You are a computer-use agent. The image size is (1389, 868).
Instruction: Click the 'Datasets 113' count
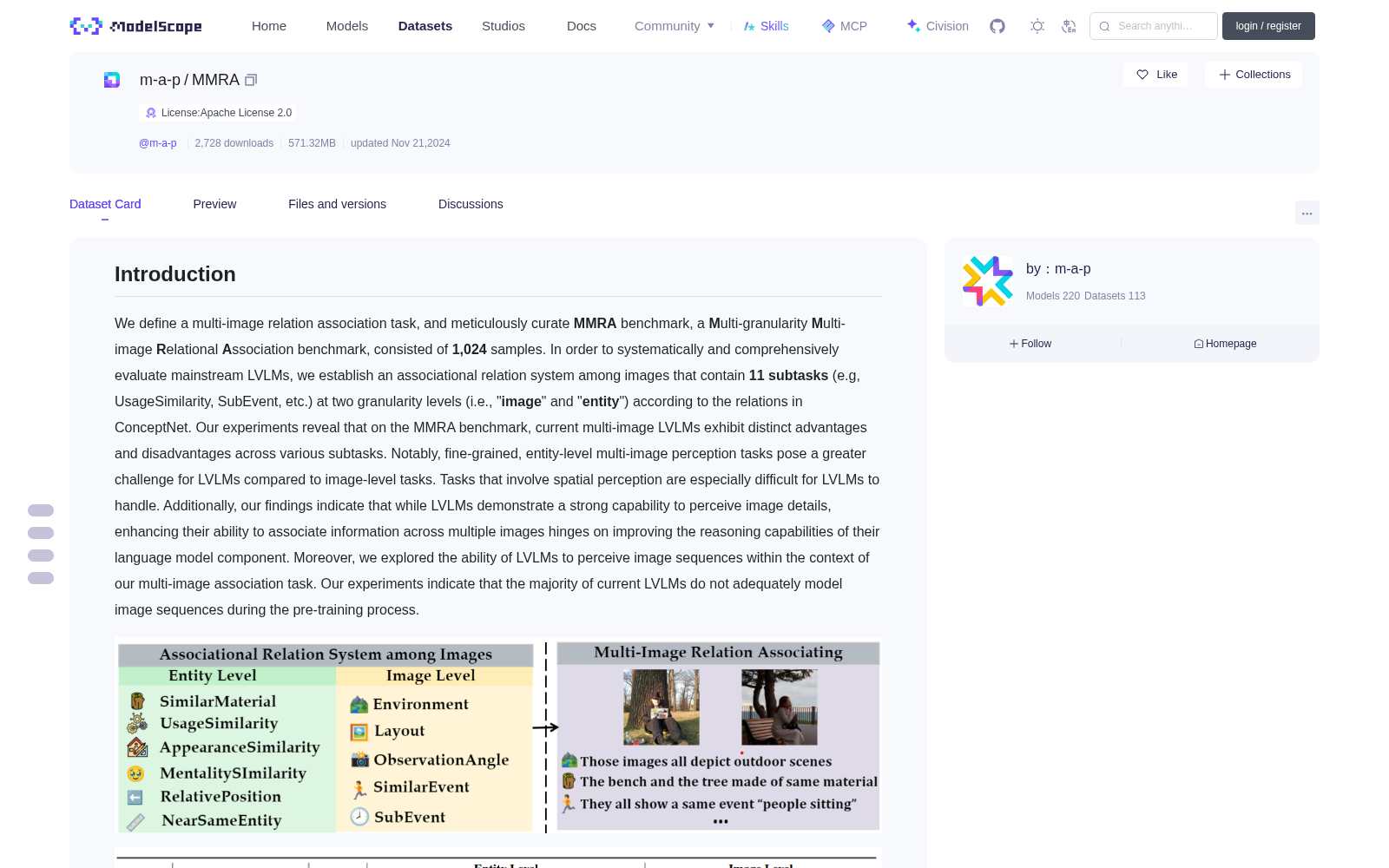tap(1115, 296)
